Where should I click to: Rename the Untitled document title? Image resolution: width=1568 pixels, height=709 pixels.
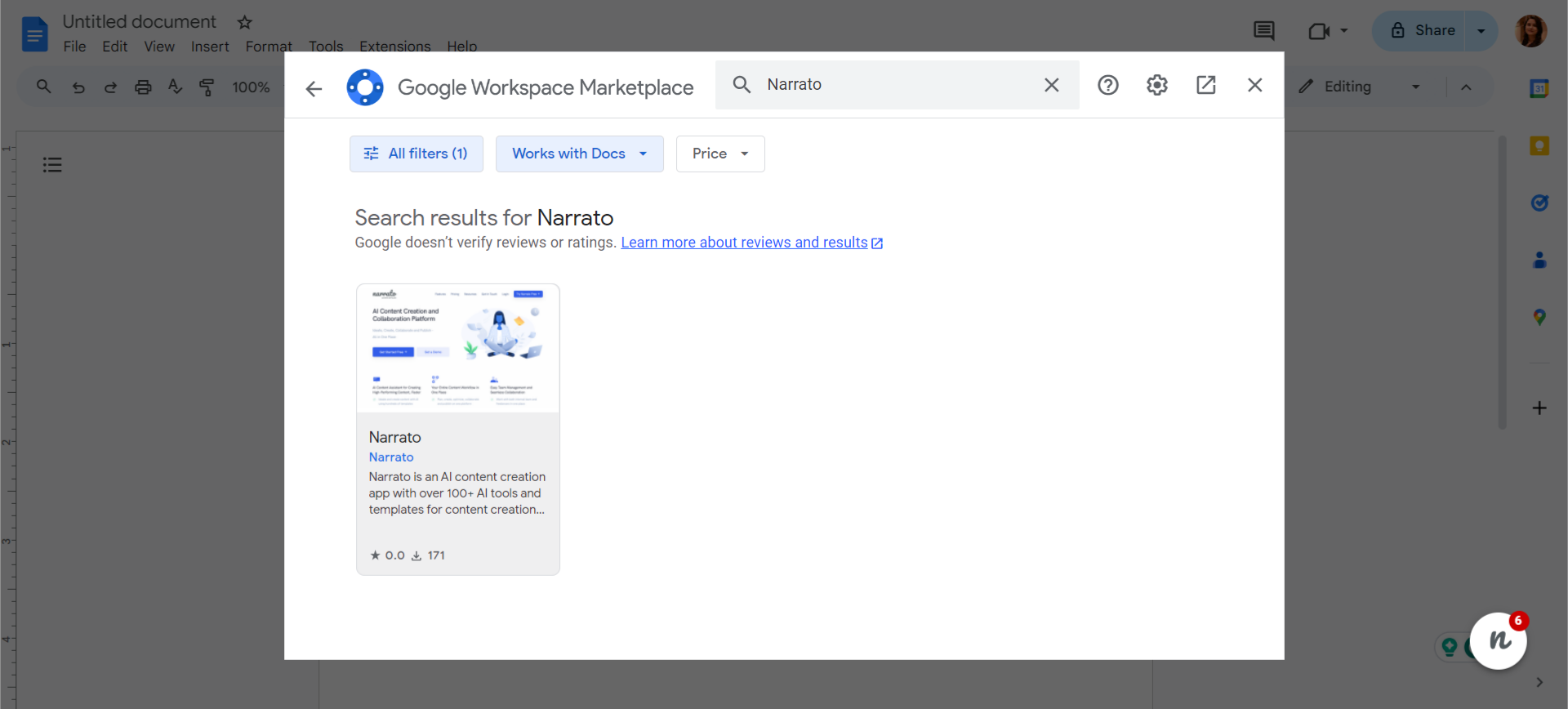(140, 21)
